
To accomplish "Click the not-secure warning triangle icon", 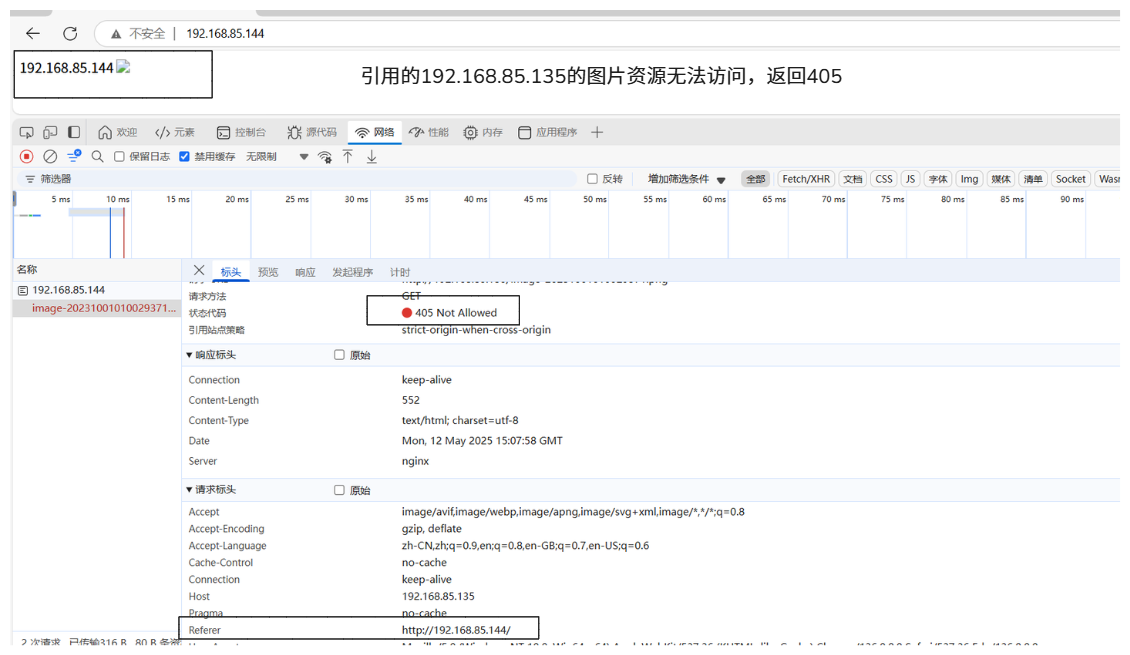I will [x=115, y=34].
